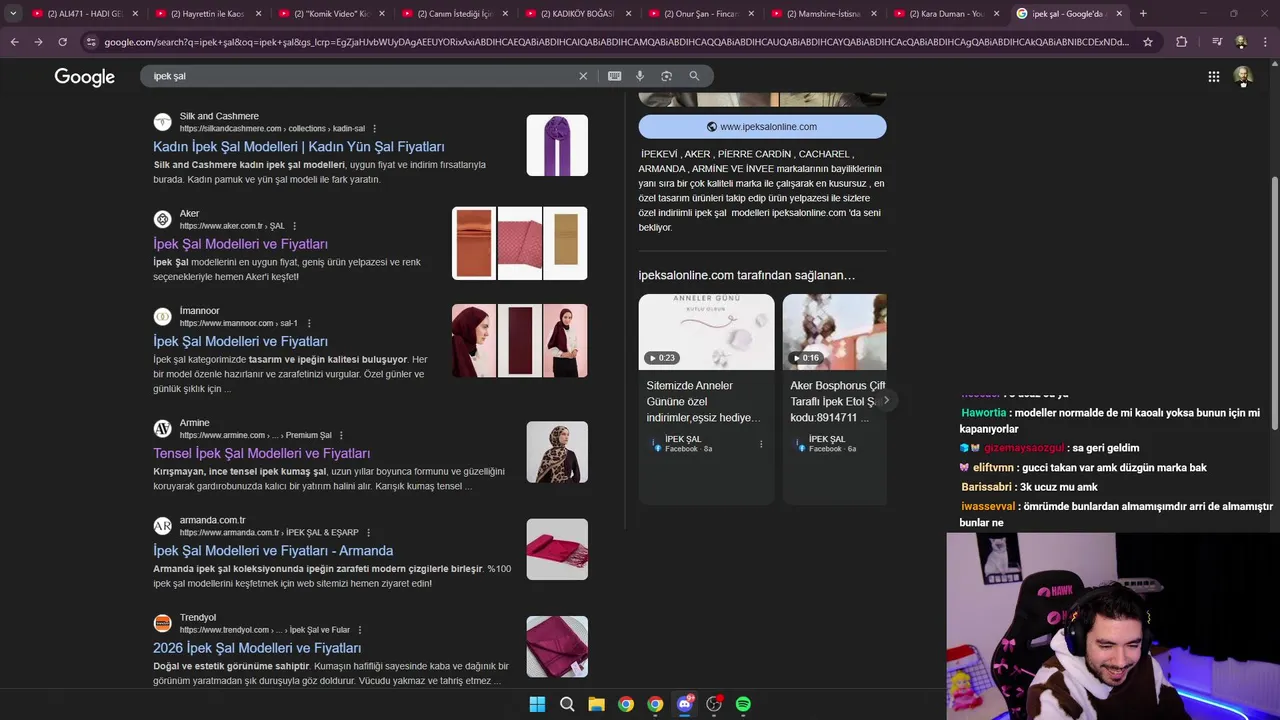Screen dimensions: 1280x720
Task: Play the 0:23 Anneler Günü video
Action: (706, 332)
